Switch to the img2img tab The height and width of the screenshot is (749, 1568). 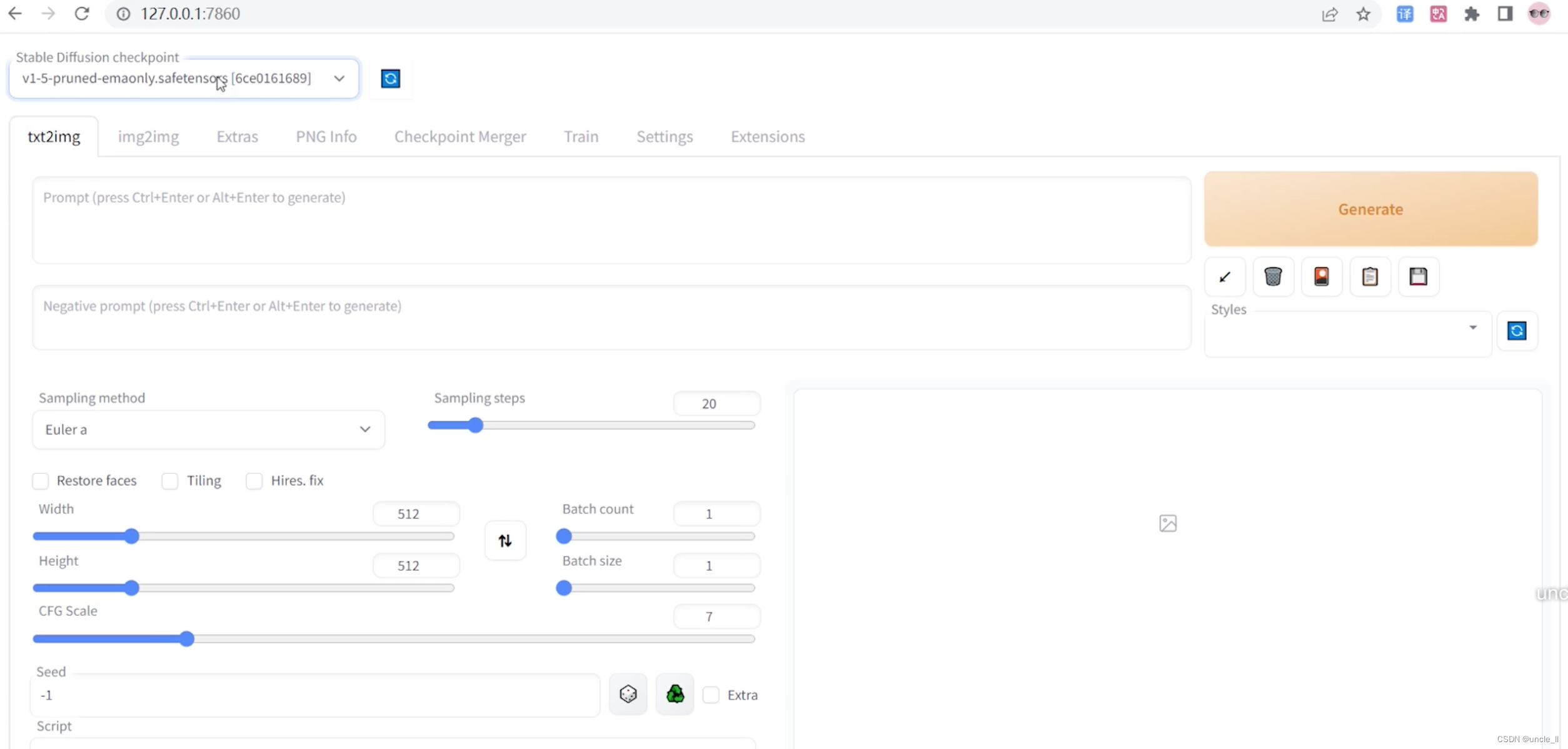click(x=148, y=136)
